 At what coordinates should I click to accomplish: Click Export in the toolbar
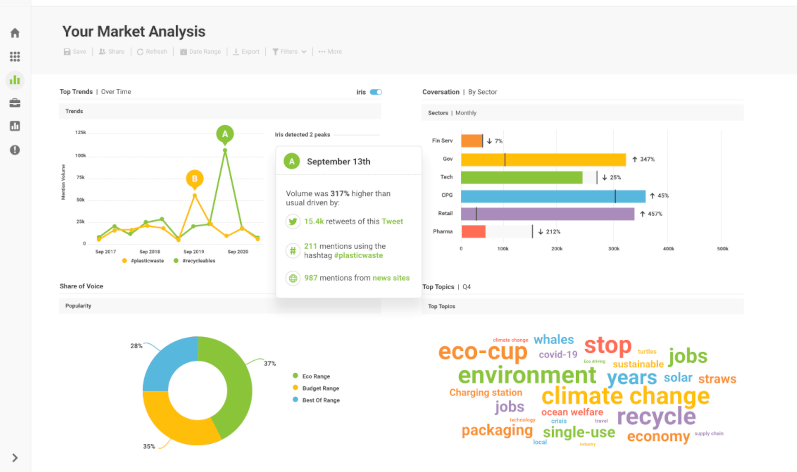coord(246,51)
